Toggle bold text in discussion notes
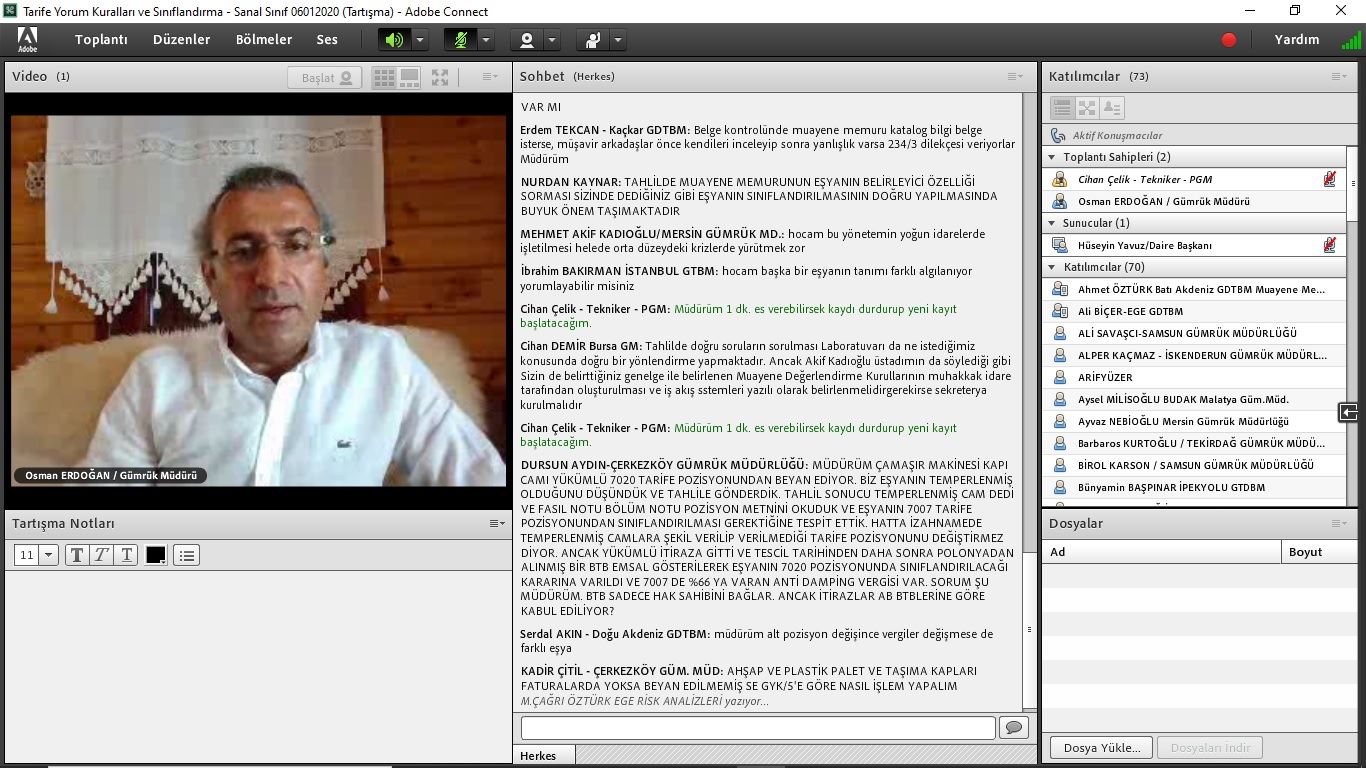Screen dimensions: 1366x768 coord(77,555)
